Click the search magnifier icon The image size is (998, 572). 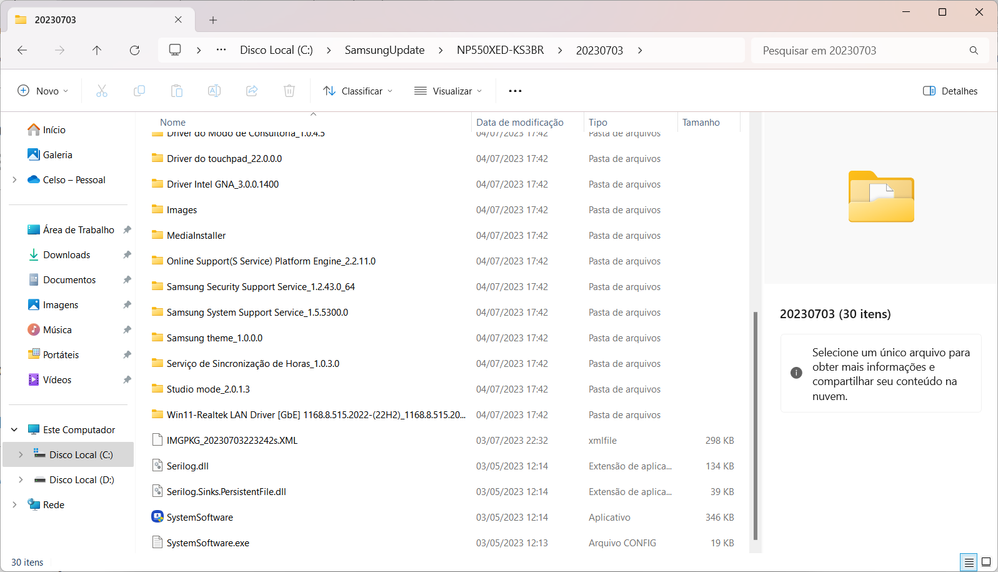(973, 50)
